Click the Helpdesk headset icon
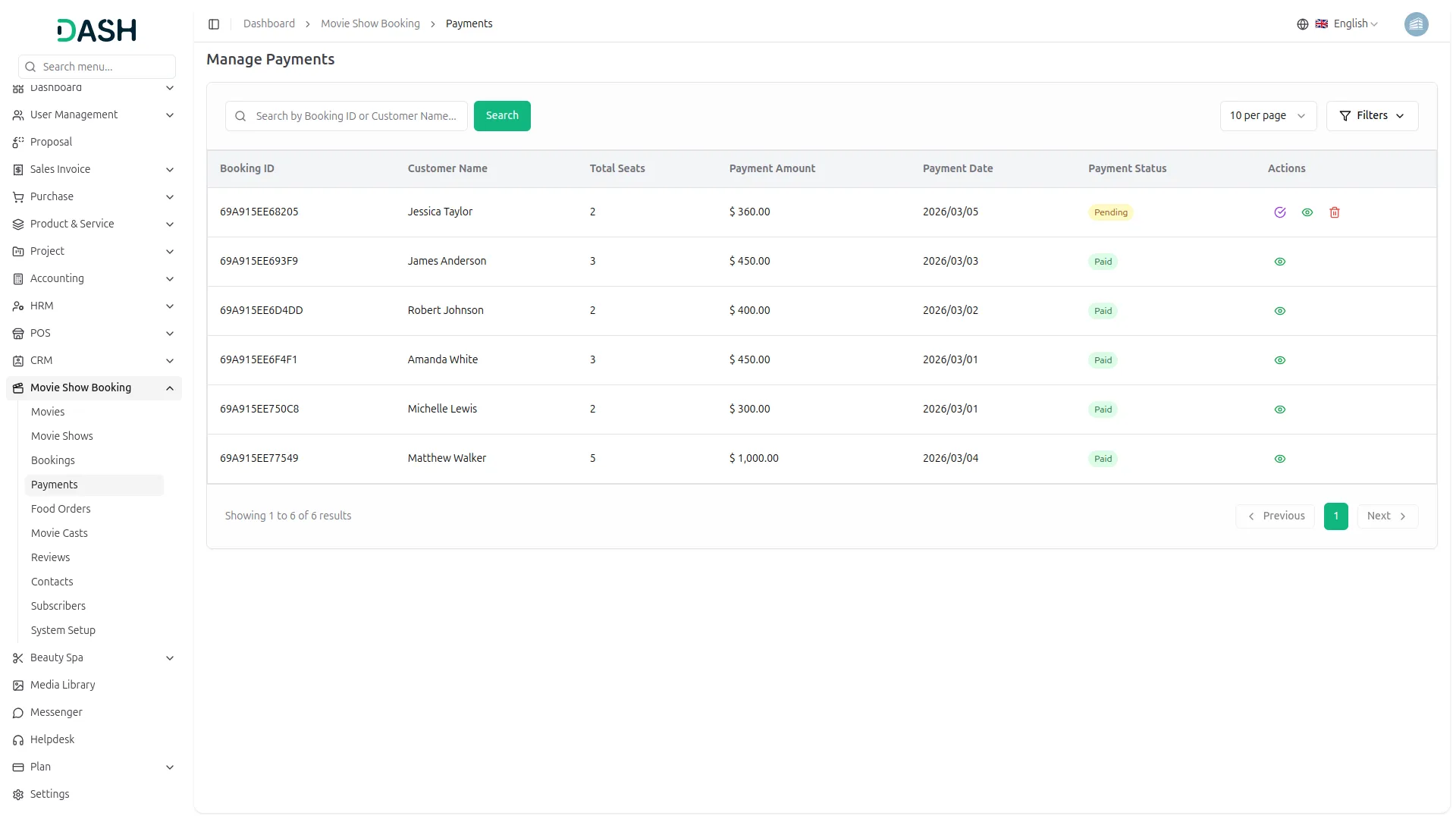Image resolution: width=1456 pixels, height=819 pixels. 17,739
